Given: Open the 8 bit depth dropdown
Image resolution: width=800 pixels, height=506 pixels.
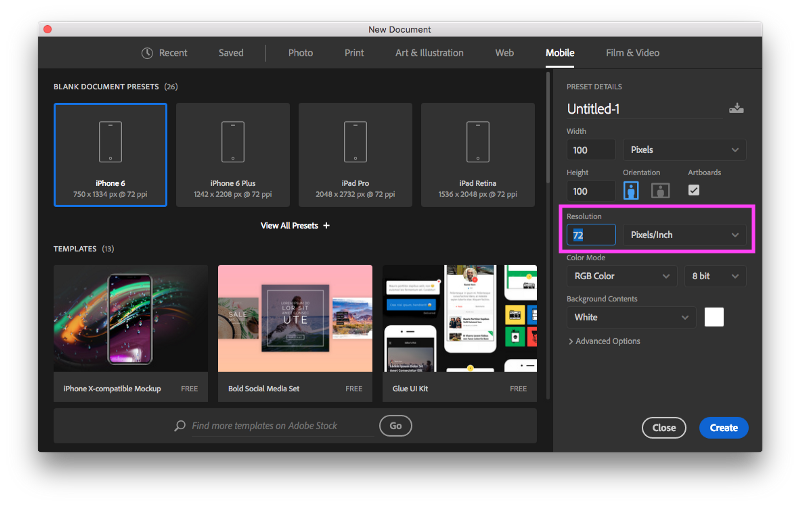Looking at the screenshot, I should click(715, 276).
